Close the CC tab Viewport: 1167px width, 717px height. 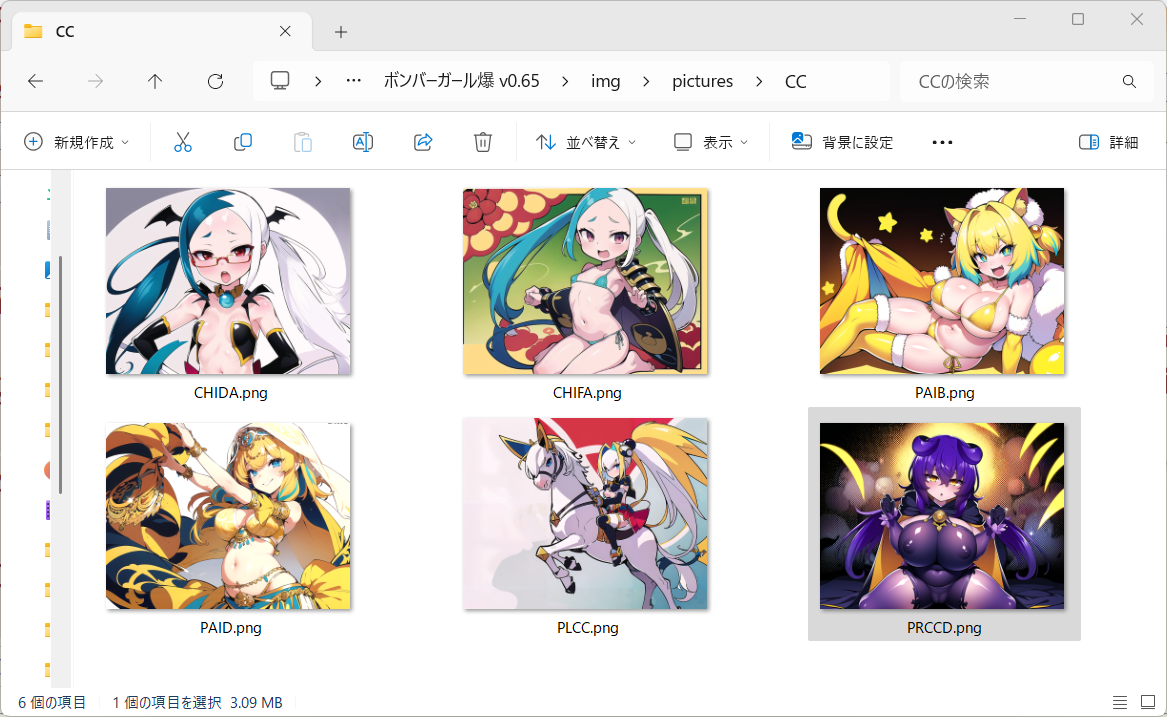285,31
